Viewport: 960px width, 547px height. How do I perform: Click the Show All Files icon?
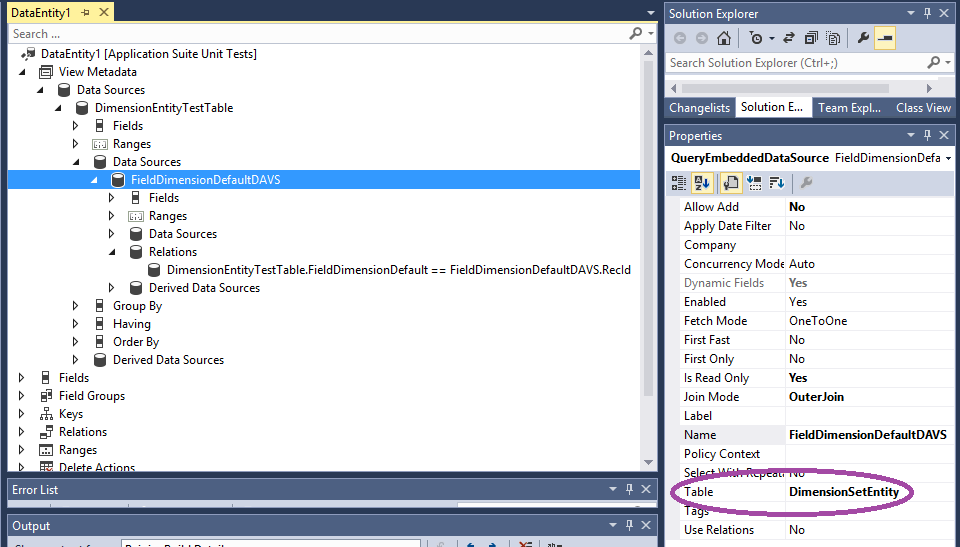pyautogui.click(x=833, y=38)
